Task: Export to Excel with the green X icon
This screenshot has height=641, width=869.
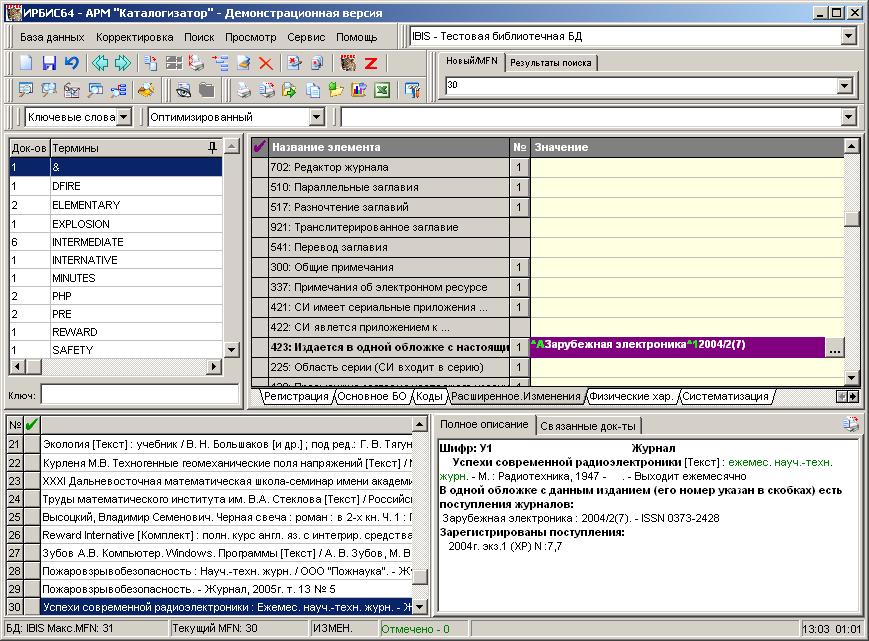Action: 382,90
